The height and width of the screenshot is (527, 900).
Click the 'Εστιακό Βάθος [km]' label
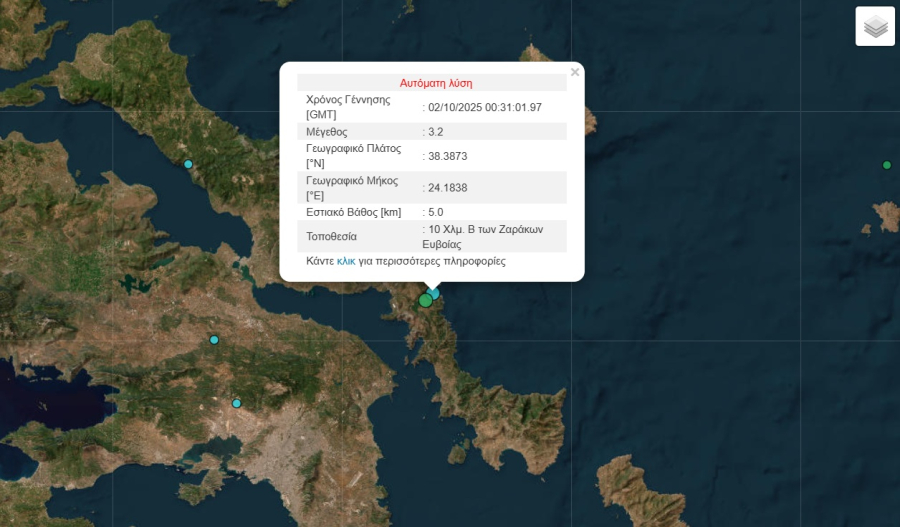352,212
